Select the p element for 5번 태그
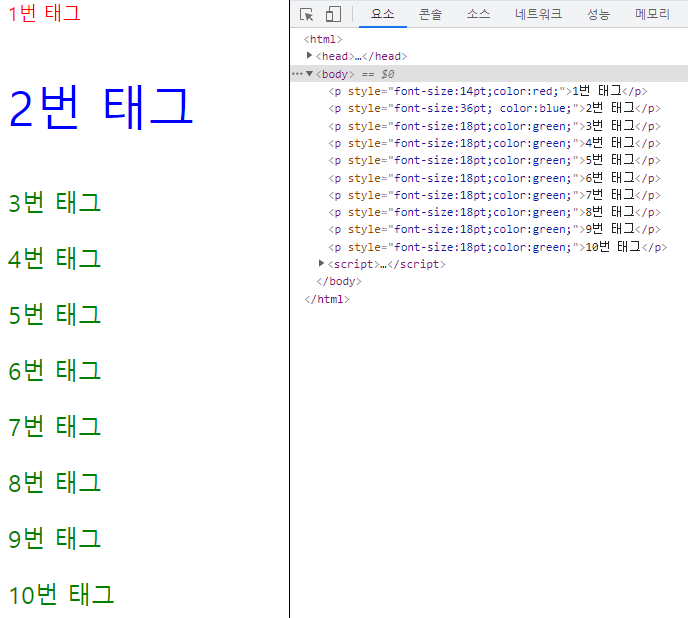Screen dimensions: 688x618 pos(494,160)
